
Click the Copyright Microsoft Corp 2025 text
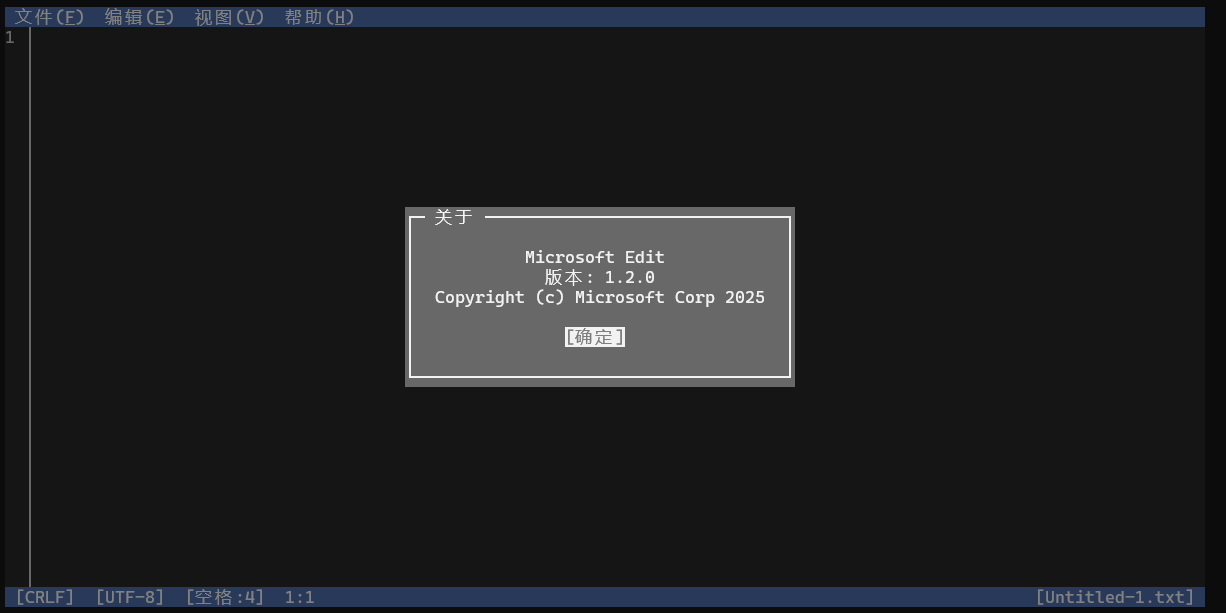(x=599, y=296)
